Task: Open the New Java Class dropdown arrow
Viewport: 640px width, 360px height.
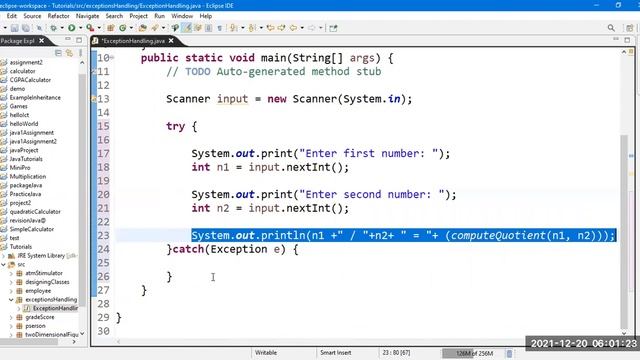Action: [x=131, y=28]
